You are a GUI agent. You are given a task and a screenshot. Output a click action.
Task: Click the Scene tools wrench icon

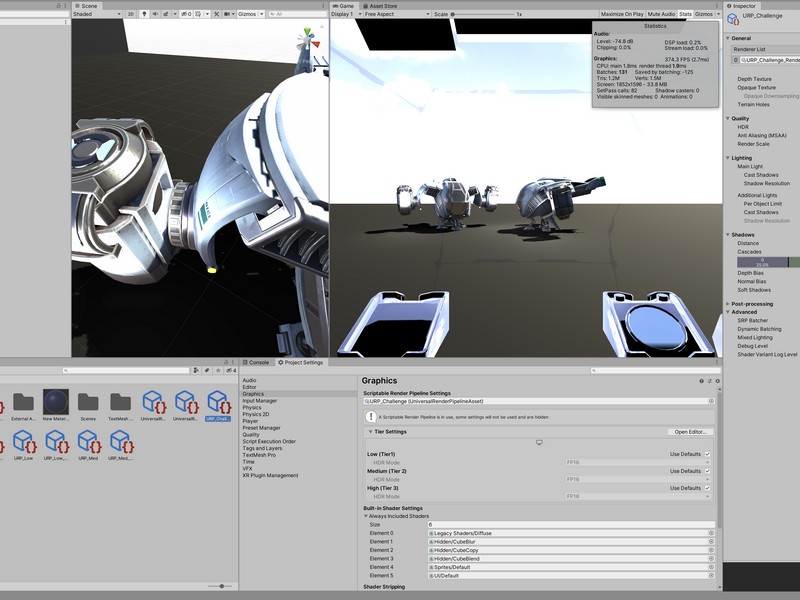pos(216,14)
